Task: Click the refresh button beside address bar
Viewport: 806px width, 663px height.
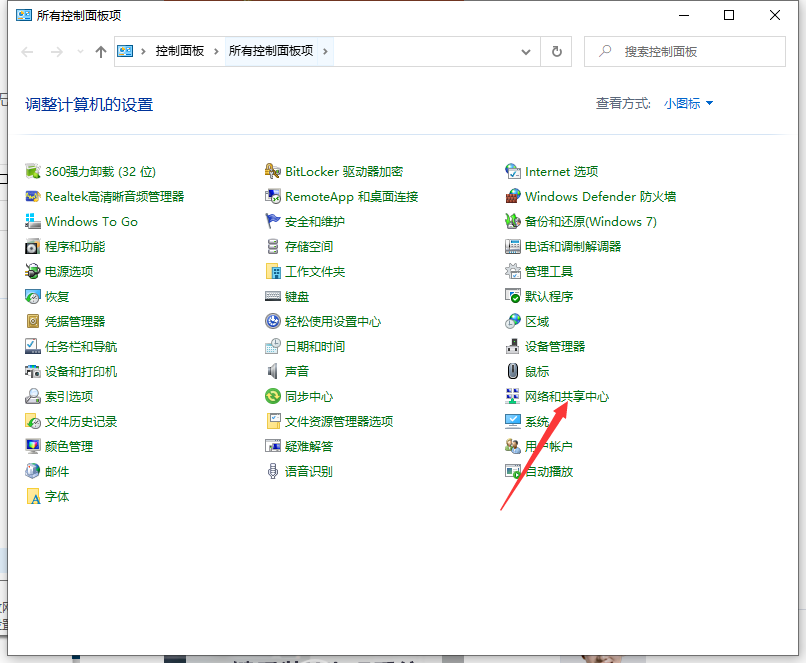Action: [556, 51]
